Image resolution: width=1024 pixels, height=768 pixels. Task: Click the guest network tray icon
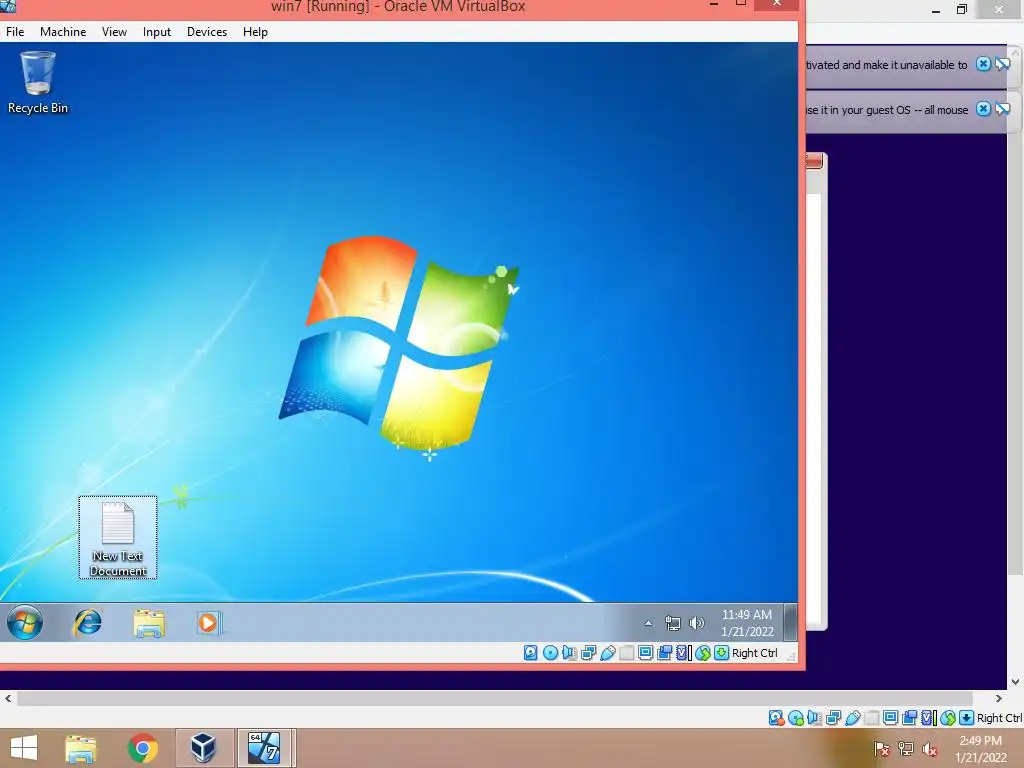673,623
